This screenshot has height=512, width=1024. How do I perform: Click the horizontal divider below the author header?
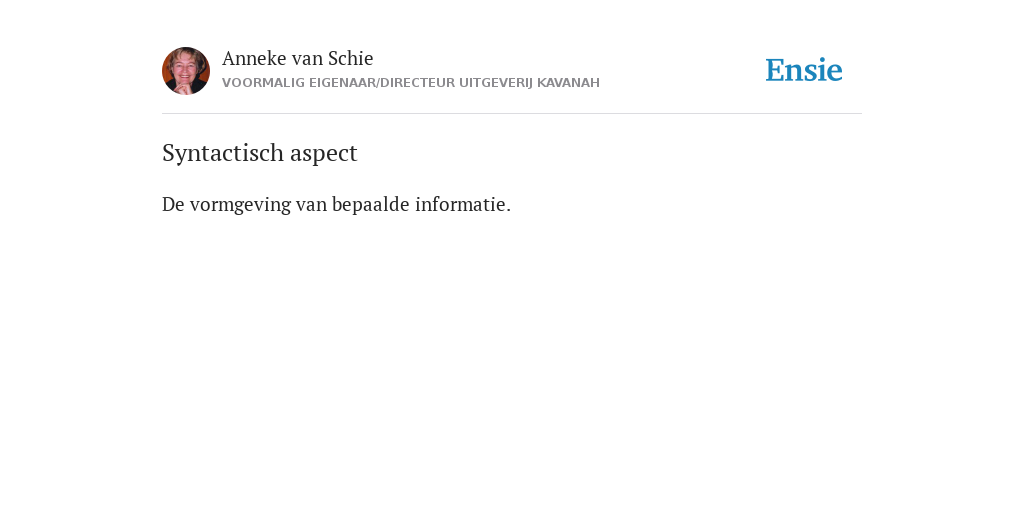(x=512, y=114)
